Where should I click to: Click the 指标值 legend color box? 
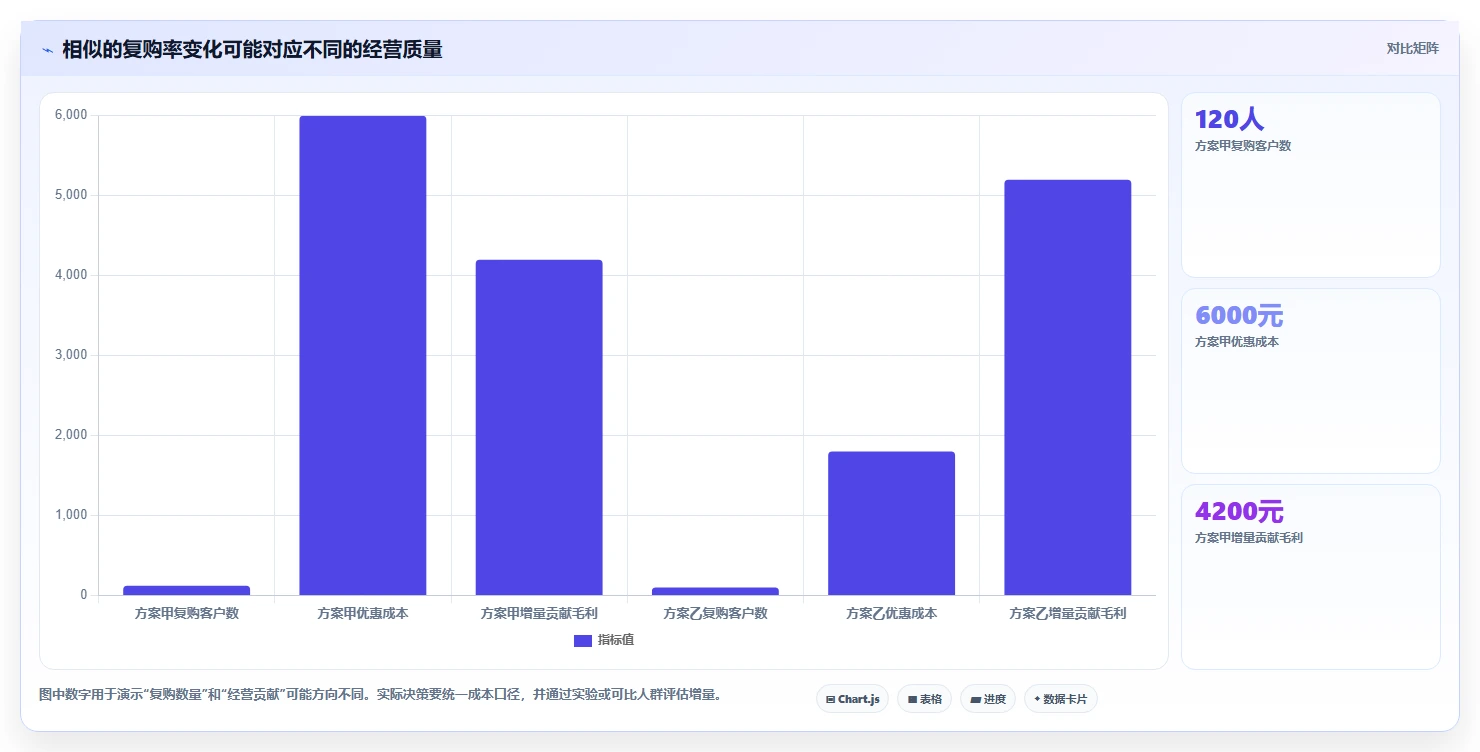[x=583, y=641]
